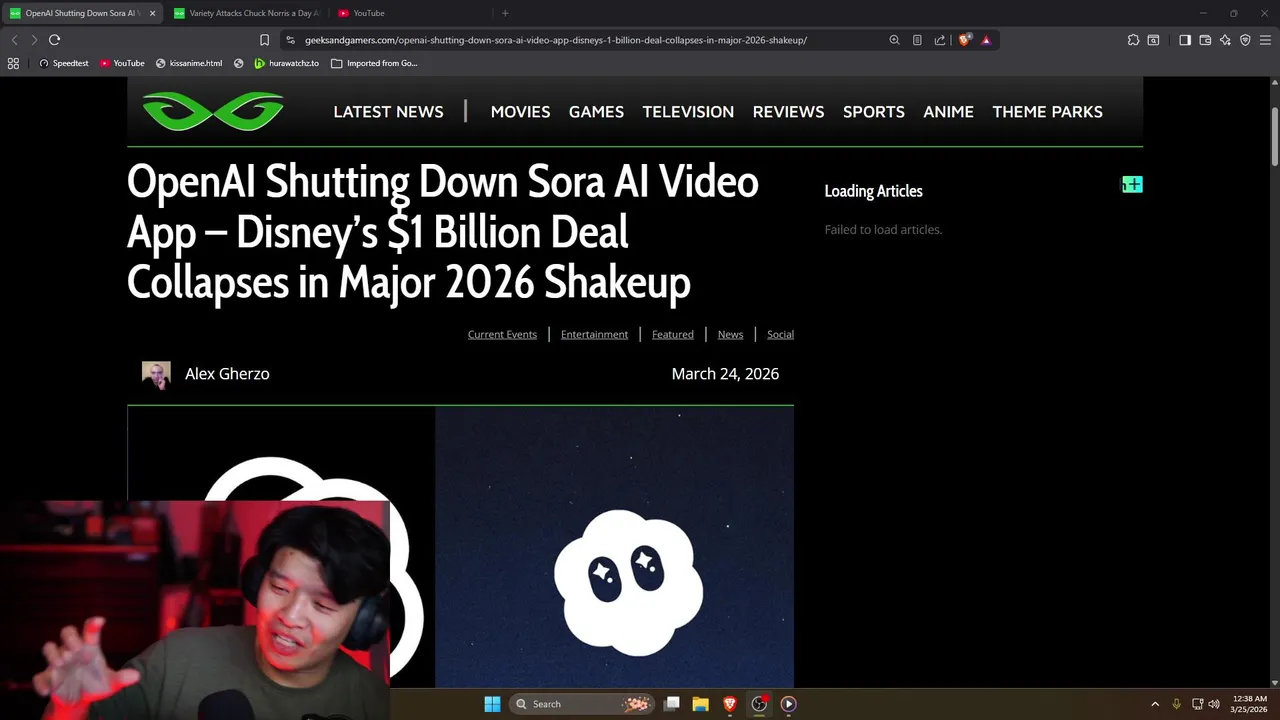The height and width of the screenshot is (720, 1280).
Task: Open the apps grid icon in bookmarks bar
Action: [13, 63]
